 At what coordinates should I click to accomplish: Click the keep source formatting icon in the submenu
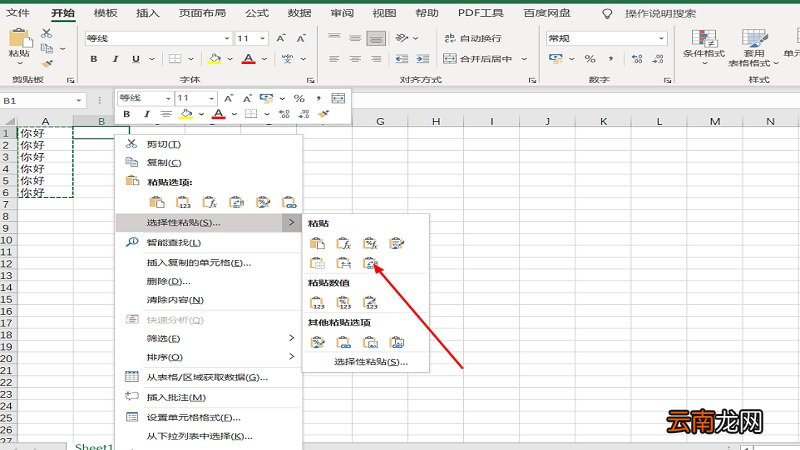(x=396, y=243)
